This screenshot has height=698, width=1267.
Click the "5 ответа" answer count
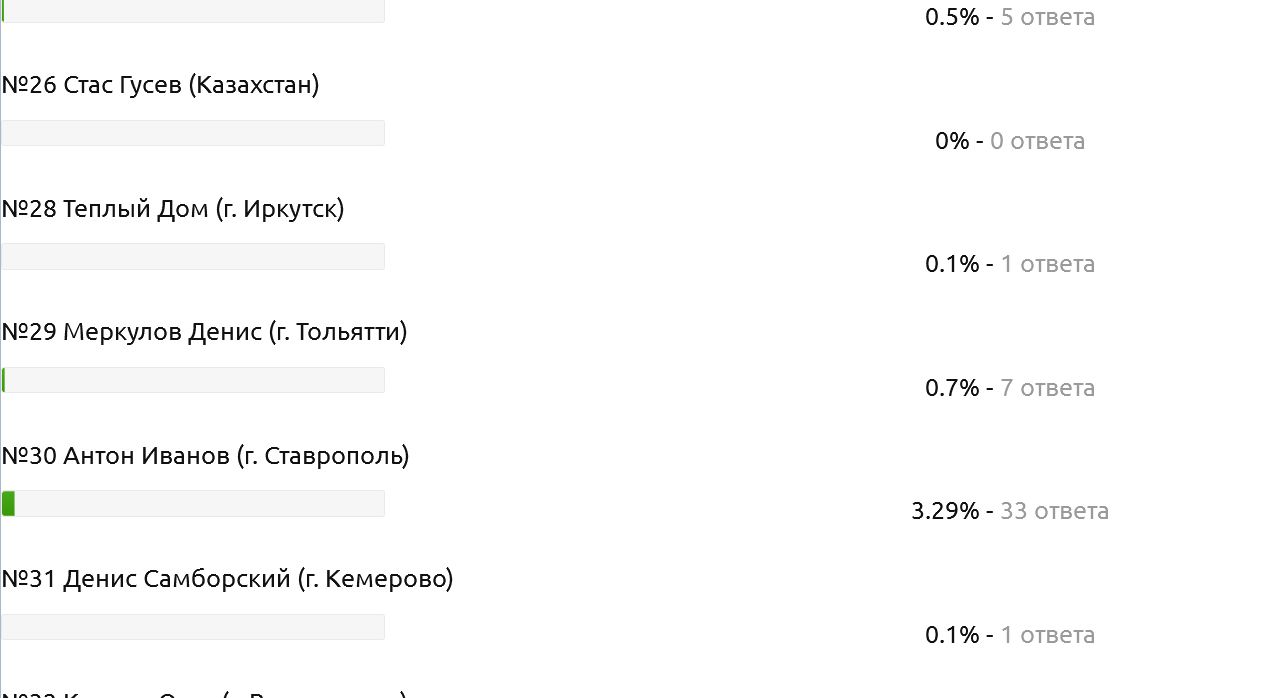tap(1047, 17)
